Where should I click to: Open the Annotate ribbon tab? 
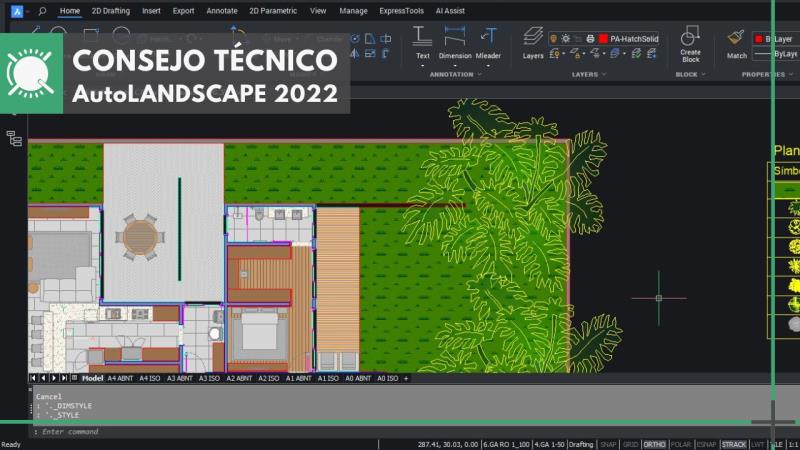222,11
